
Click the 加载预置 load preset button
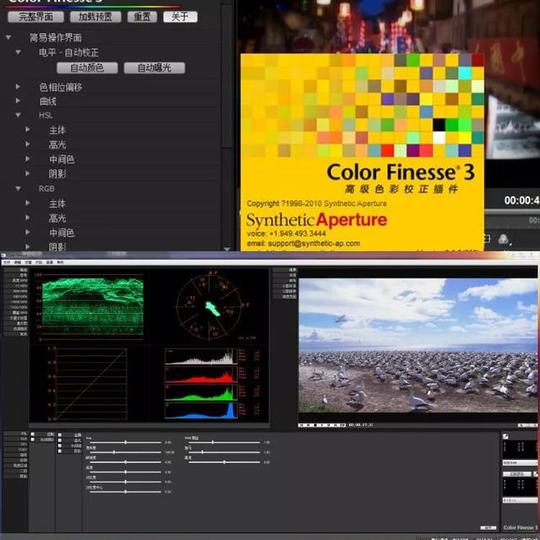(x=95, y=17)
